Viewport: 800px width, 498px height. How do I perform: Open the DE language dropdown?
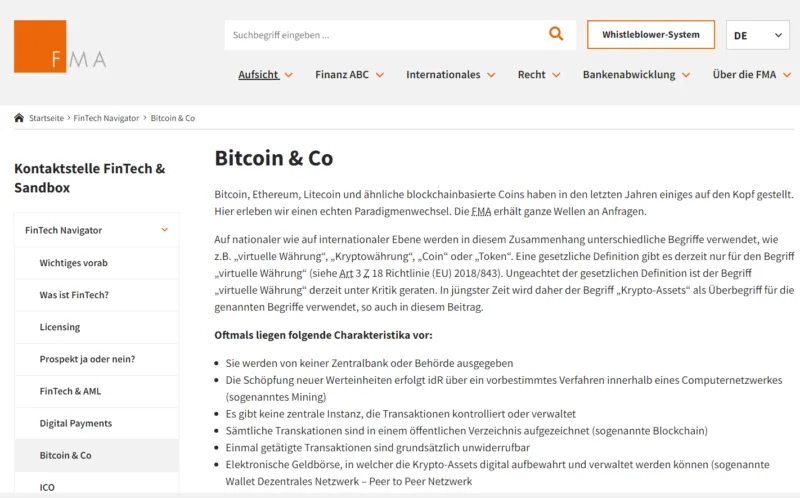pyautogui.click(x=759, y=35)
